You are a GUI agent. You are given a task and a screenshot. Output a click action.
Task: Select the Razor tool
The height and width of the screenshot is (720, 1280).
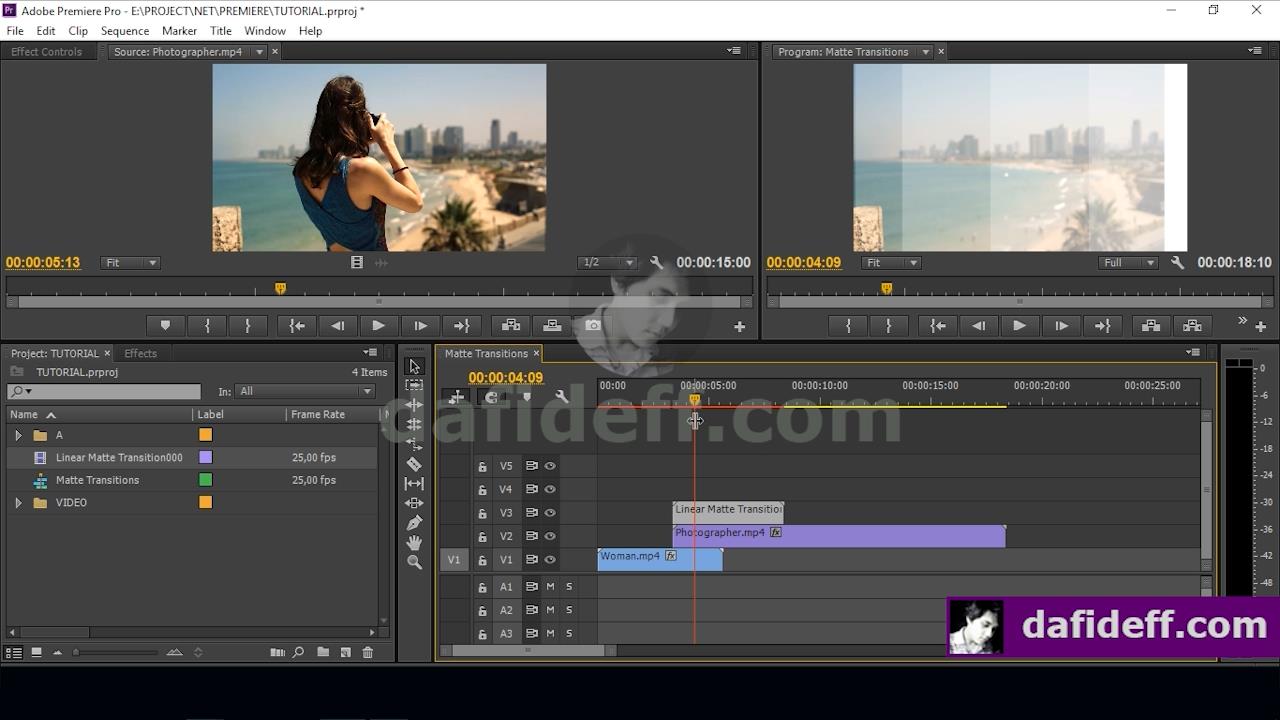point(414,464)
